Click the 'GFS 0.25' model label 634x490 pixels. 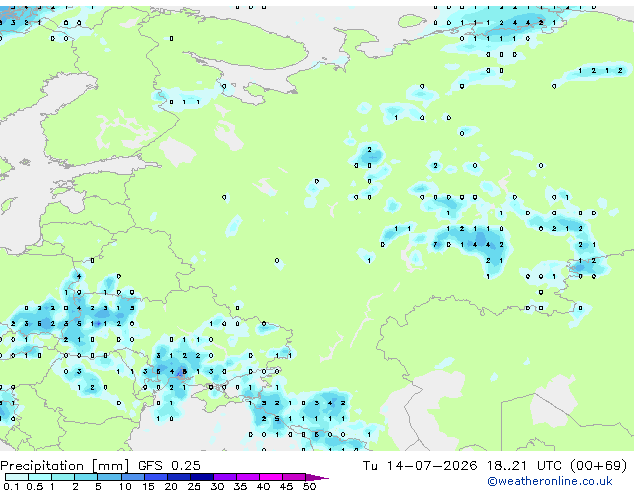(x=169, y=466)
